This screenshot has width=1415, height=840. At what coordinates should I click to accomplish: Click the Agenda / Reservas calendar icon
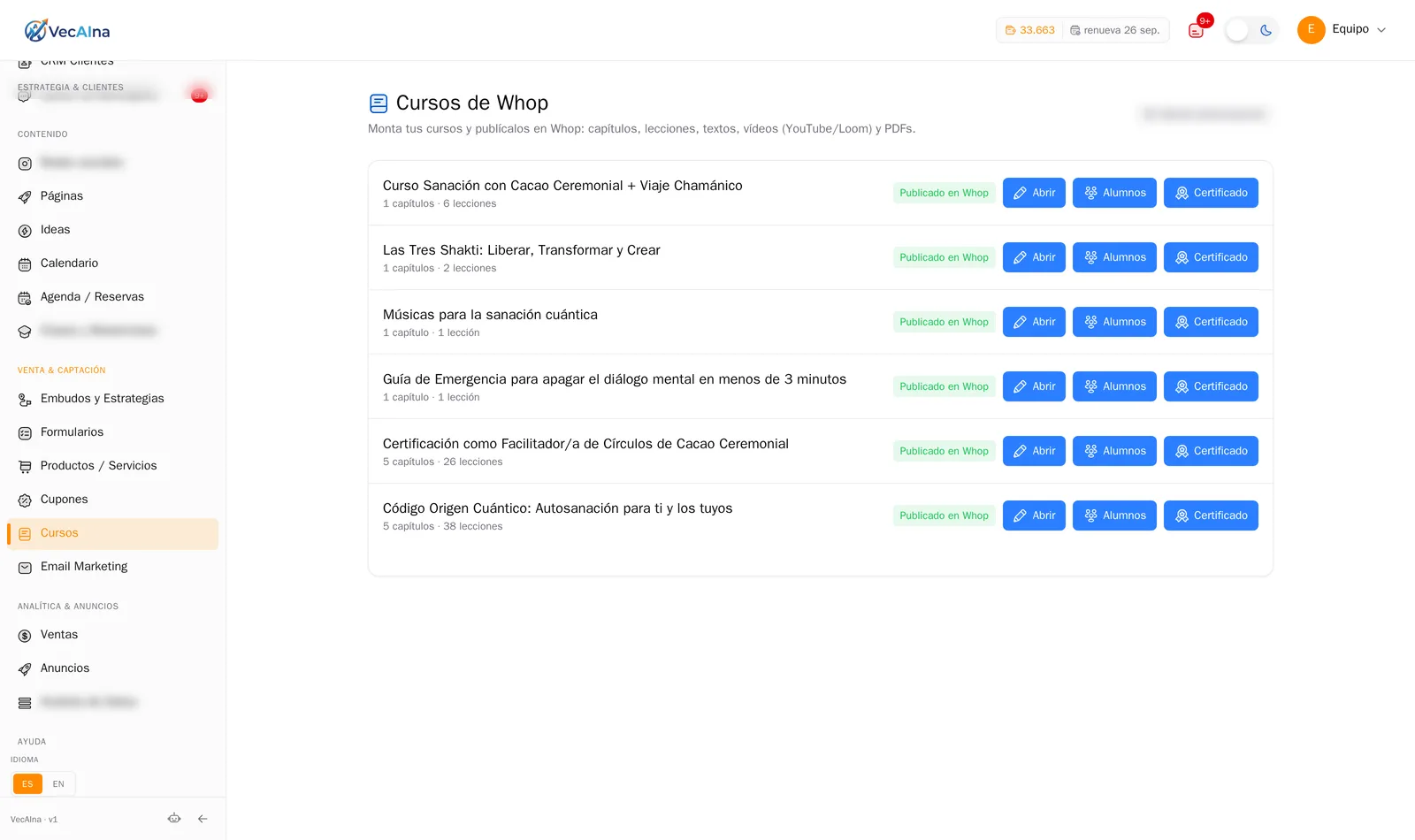click(25, 298)
